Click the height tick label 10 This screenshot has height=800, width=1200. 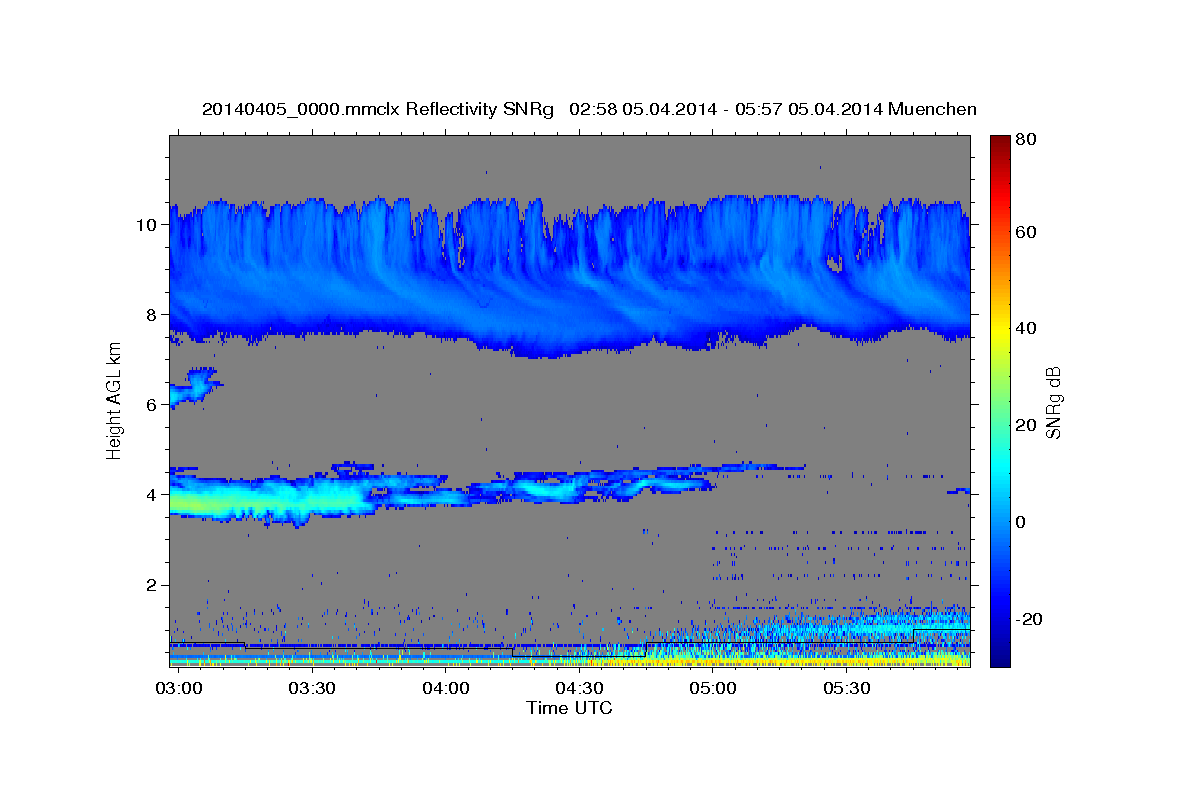[x=146, y=225]
